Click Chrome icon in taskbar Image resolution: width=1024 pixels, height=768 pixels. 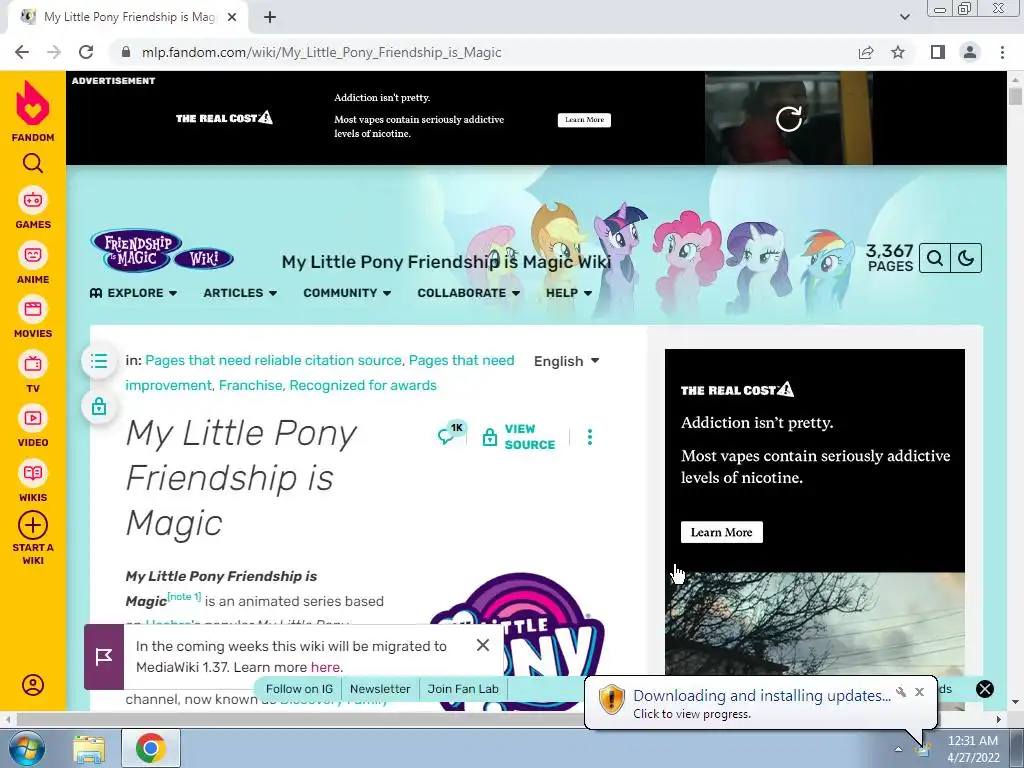(150, 748)
